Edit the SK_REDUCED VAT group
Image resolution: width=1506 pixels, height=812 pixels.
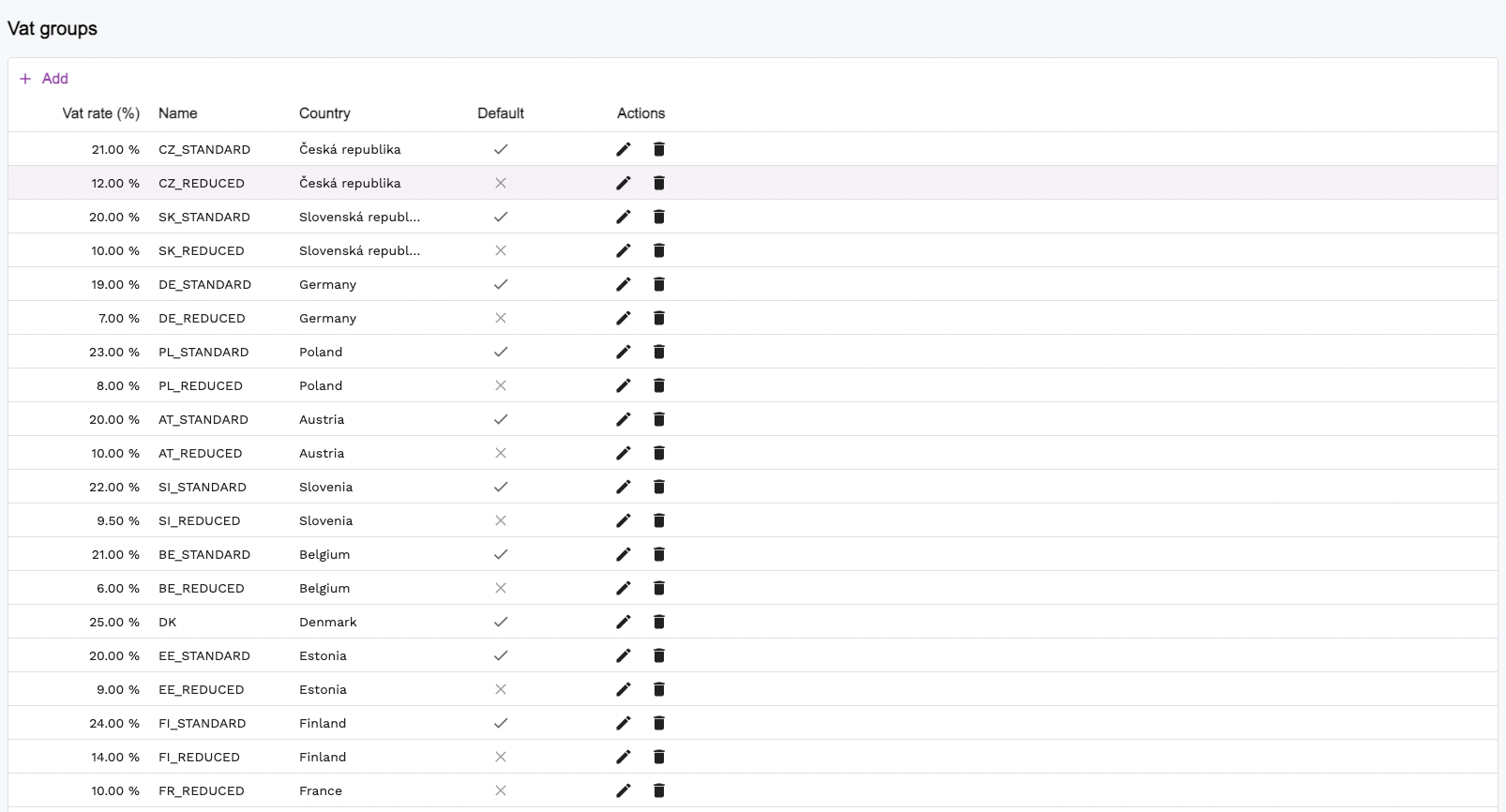click(x=624, y=250)
